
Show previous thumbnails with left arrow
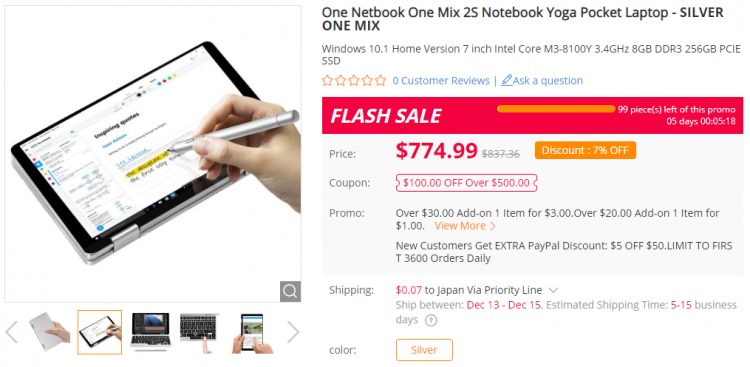11,332
